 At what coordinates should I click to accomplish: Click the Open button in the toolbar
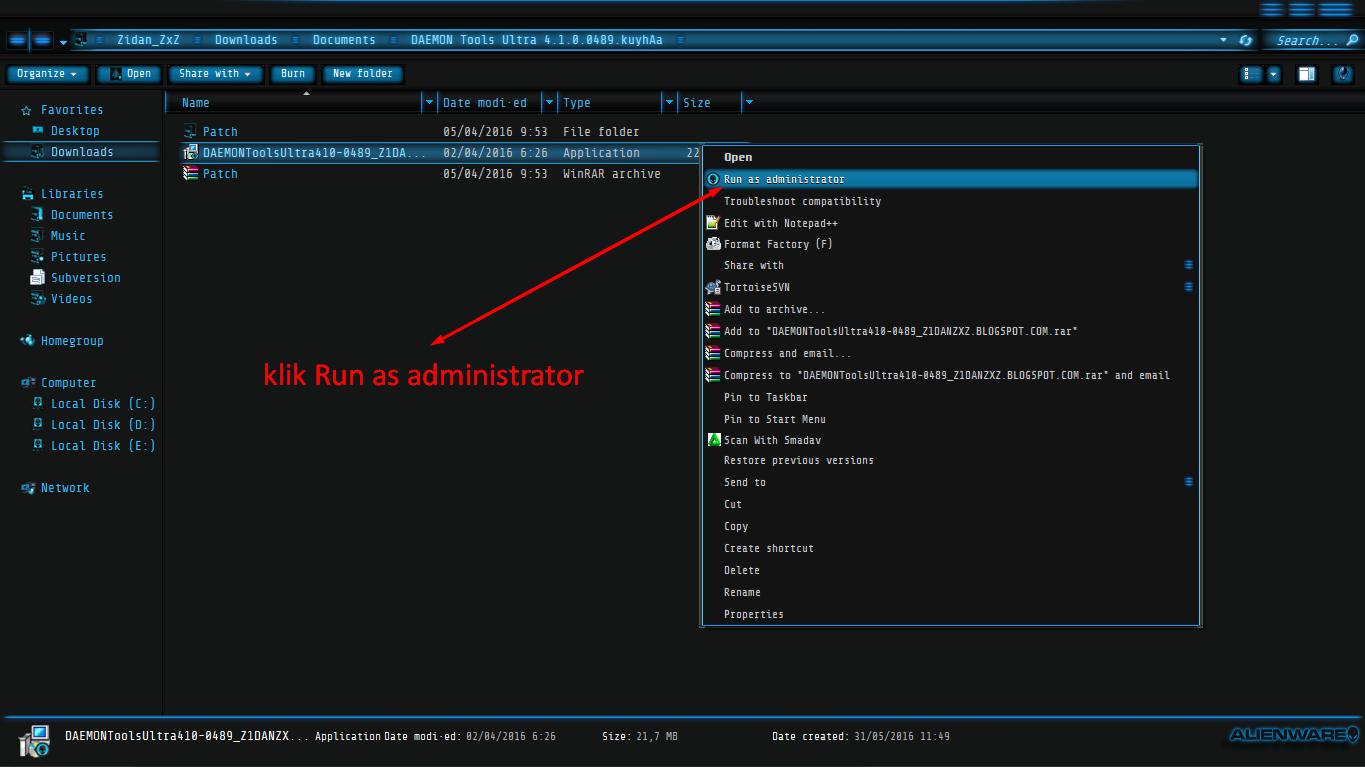[130, 74]
